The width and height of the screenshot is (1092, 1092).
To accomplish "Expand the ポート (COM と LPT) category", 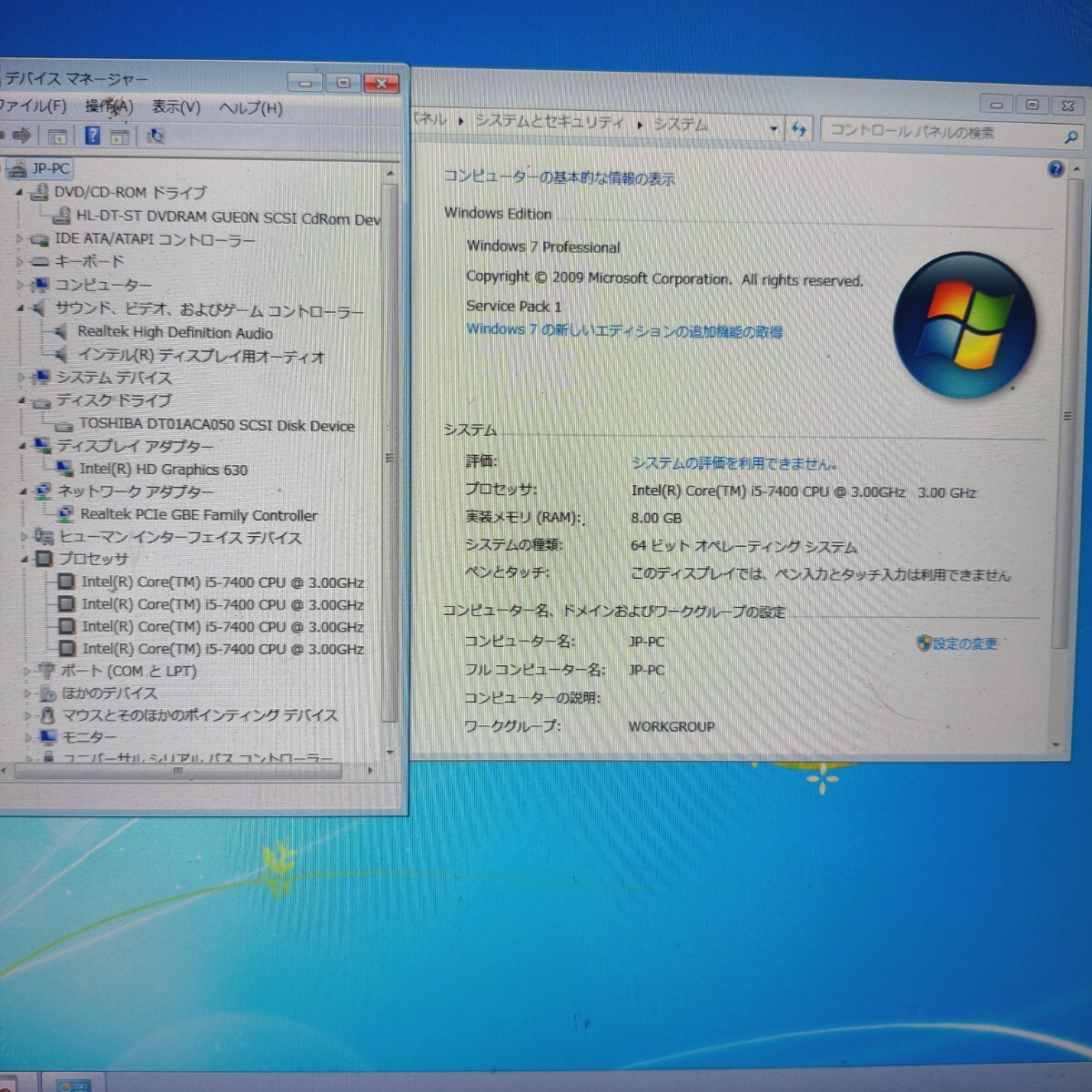I will pyautogui.click(x=26, y=672).
